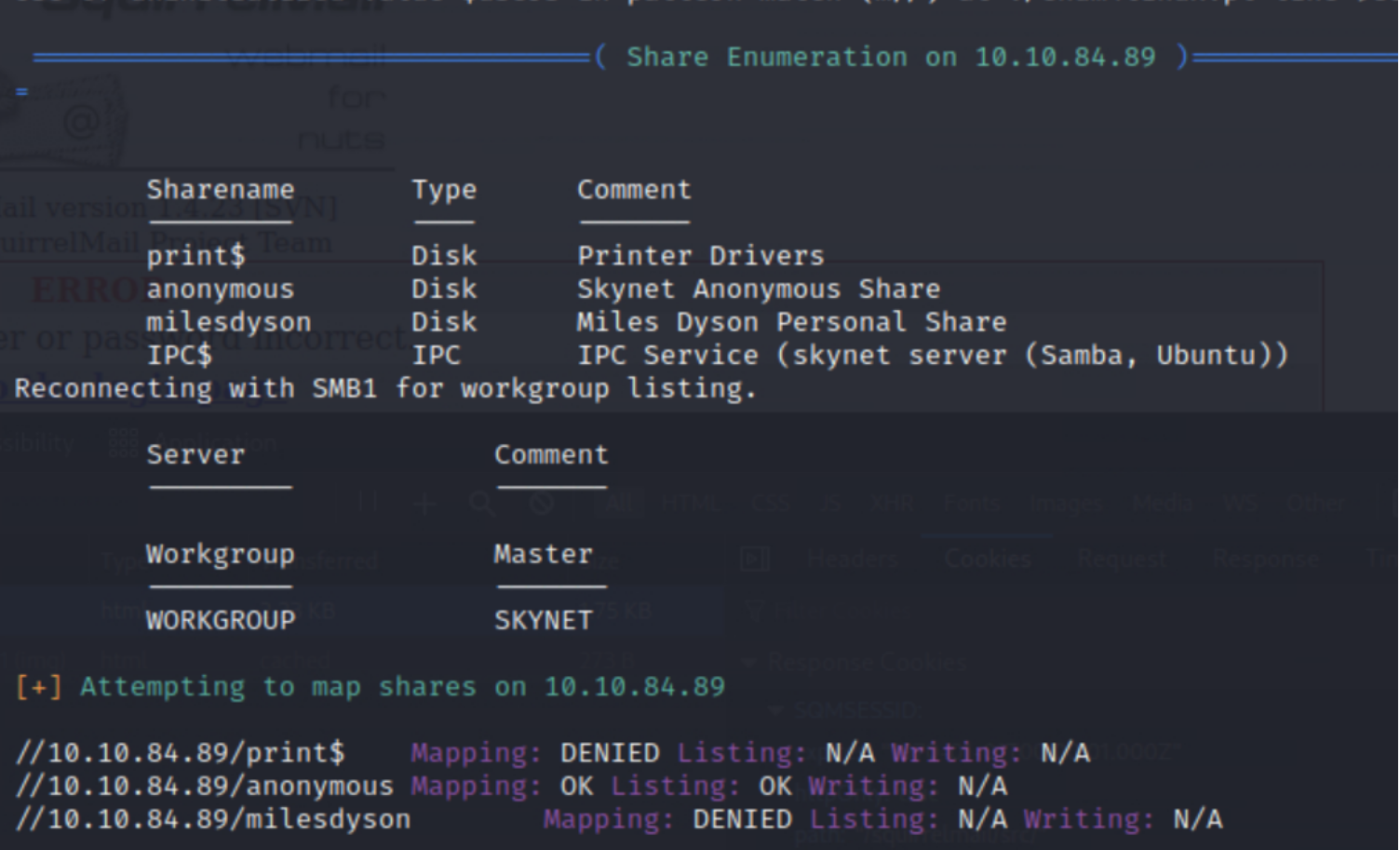Open the Response tab
This screenshot has width=1400, height=850.
(1265, 559)
